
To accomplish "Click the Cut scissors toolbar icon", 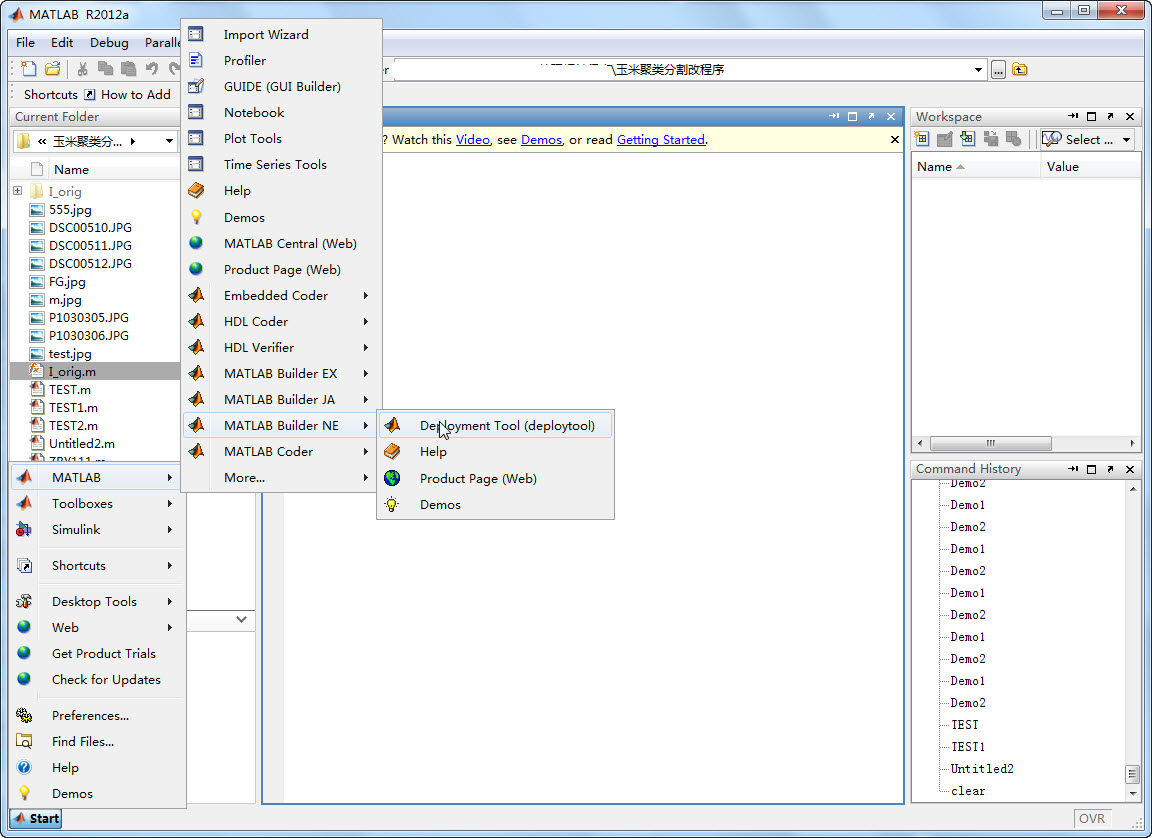I will tap(82, 69).
